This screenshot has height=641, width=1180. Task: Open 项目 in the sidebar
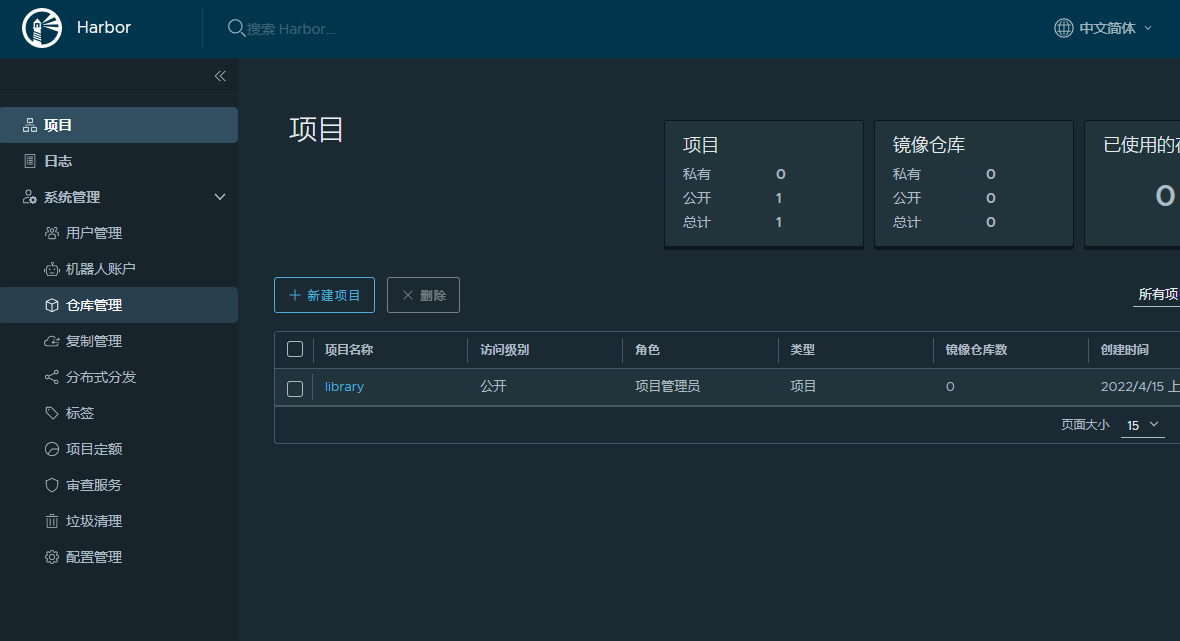(119, 125)
